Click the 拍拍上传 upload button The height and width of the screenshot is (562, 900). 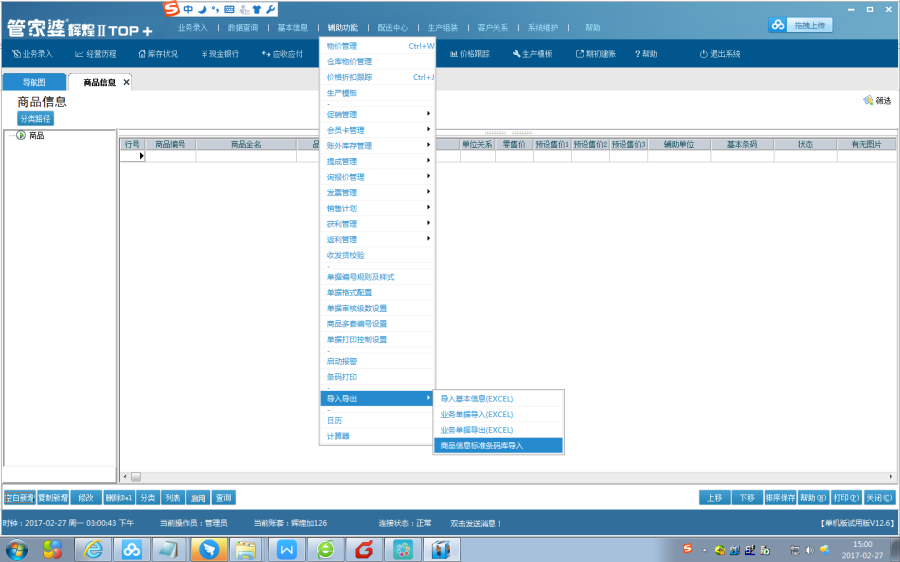(x=806, y=25)
